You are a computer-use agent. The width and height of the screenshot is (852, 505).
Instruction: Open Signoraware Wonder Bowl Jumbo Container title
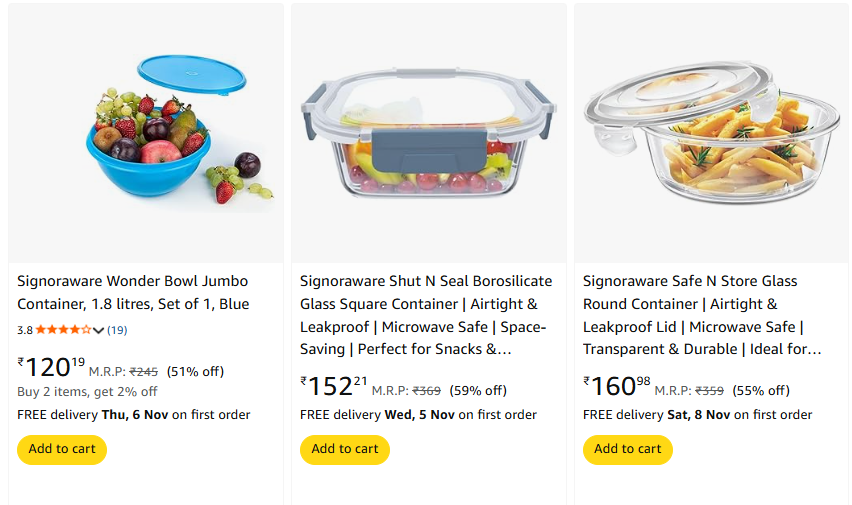133,292
